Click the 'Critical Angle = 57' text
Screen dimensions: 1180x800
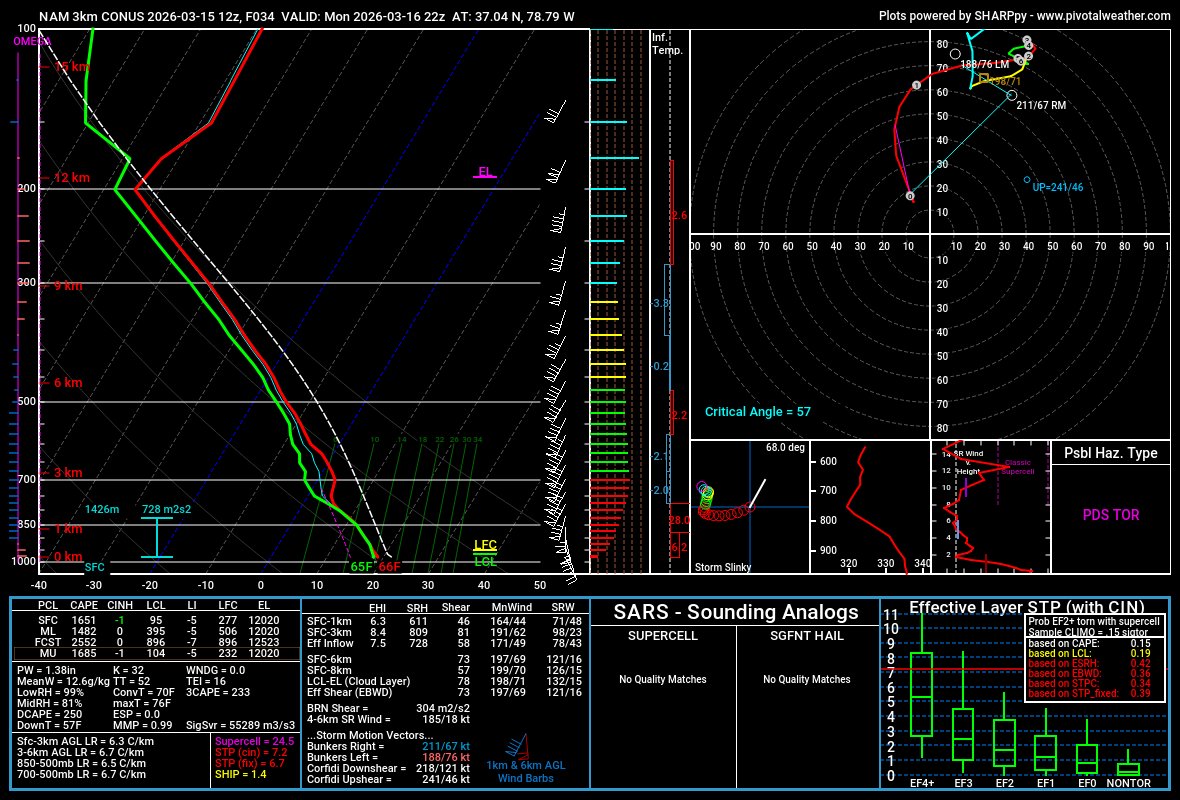click(x=758, y=412)
